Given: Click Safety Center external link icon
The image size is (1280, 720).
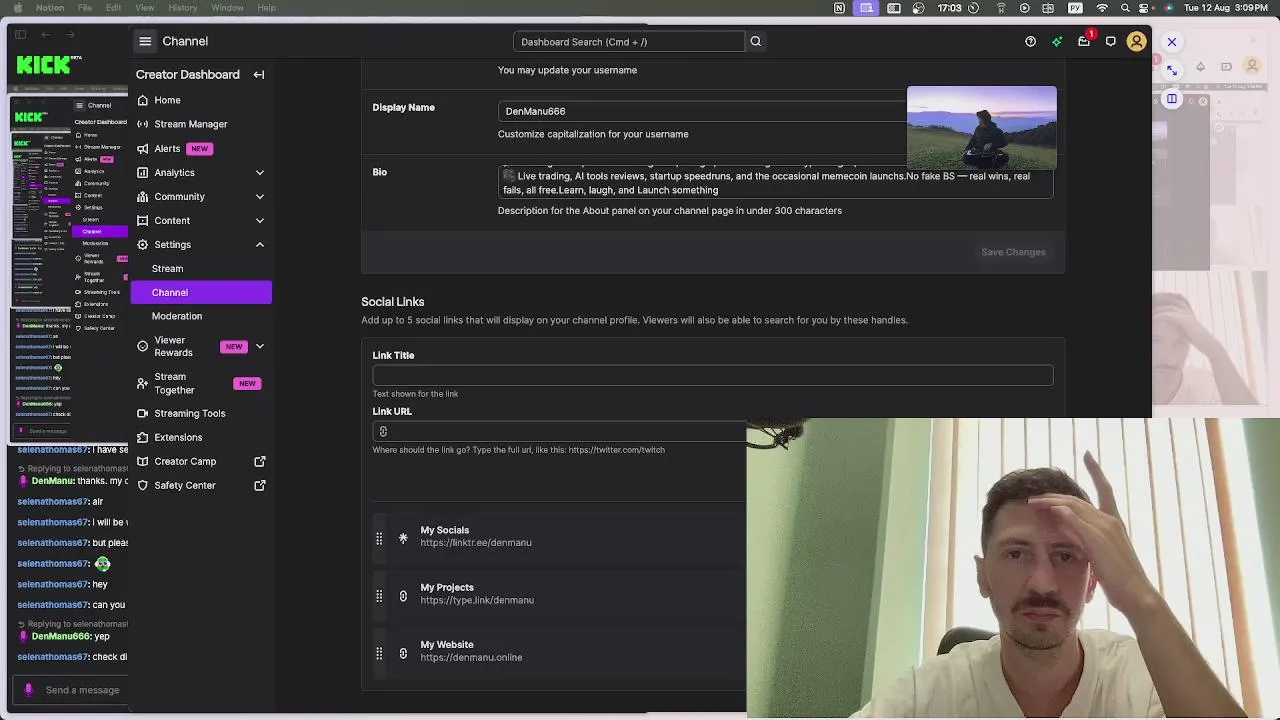Looking at the screenshot, I should click(260, 485).
